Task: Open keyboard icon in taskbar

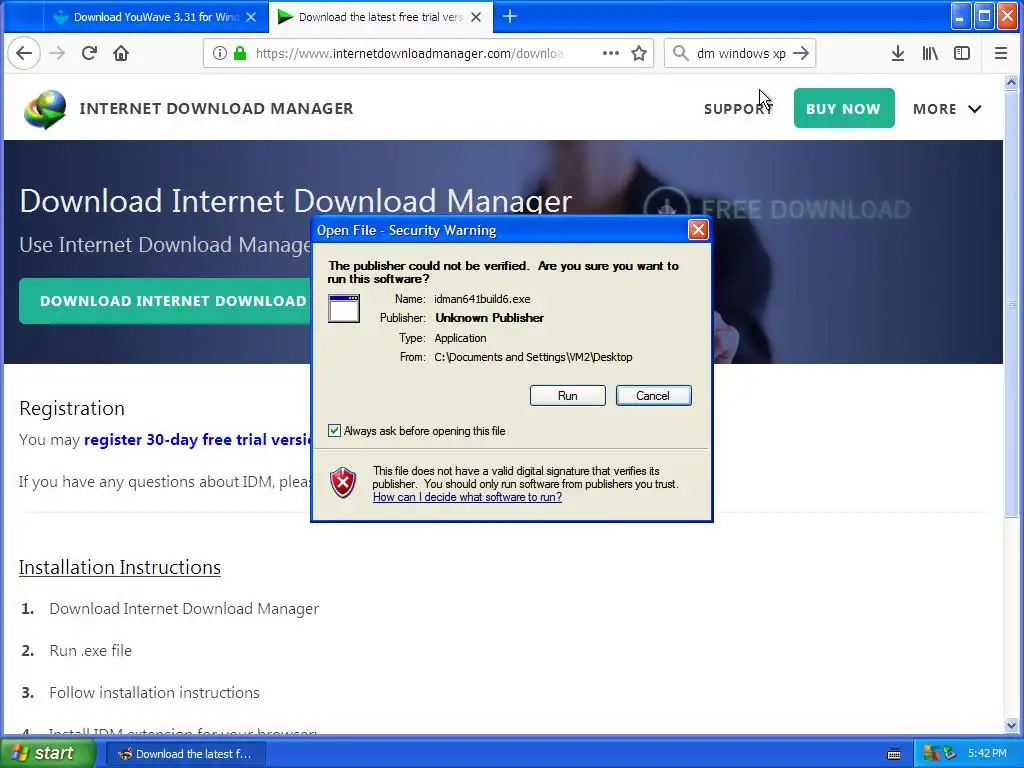Action: tap(894, 754)
